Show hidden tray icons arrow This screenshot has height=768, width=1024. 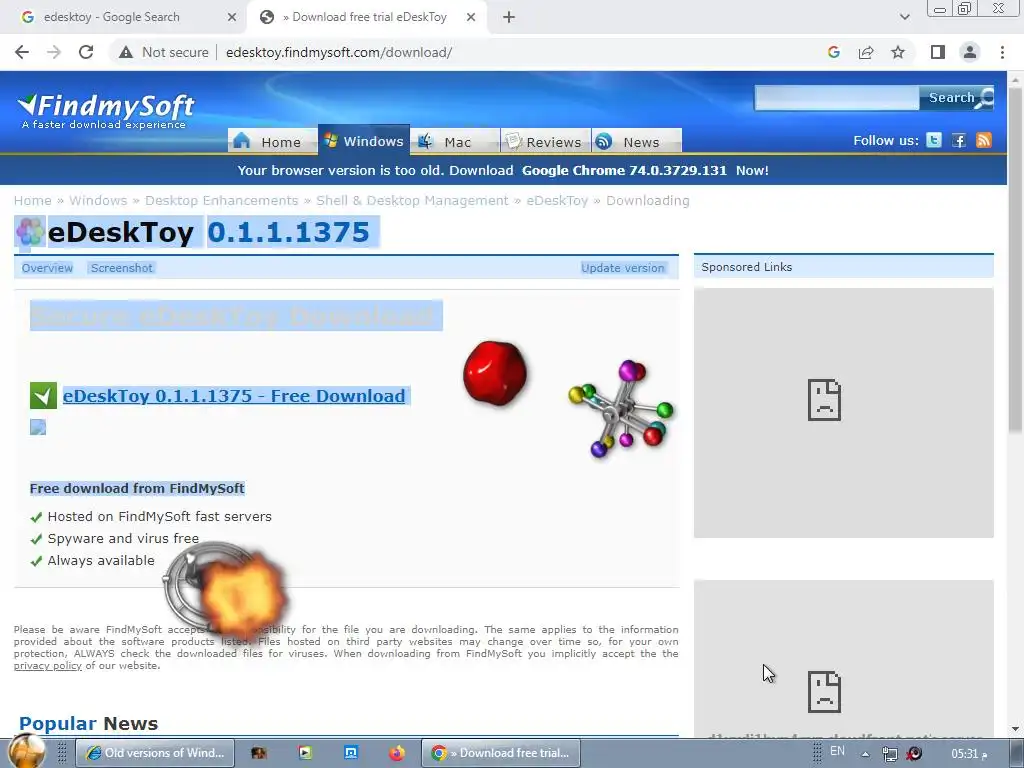[x=865, y=754]
